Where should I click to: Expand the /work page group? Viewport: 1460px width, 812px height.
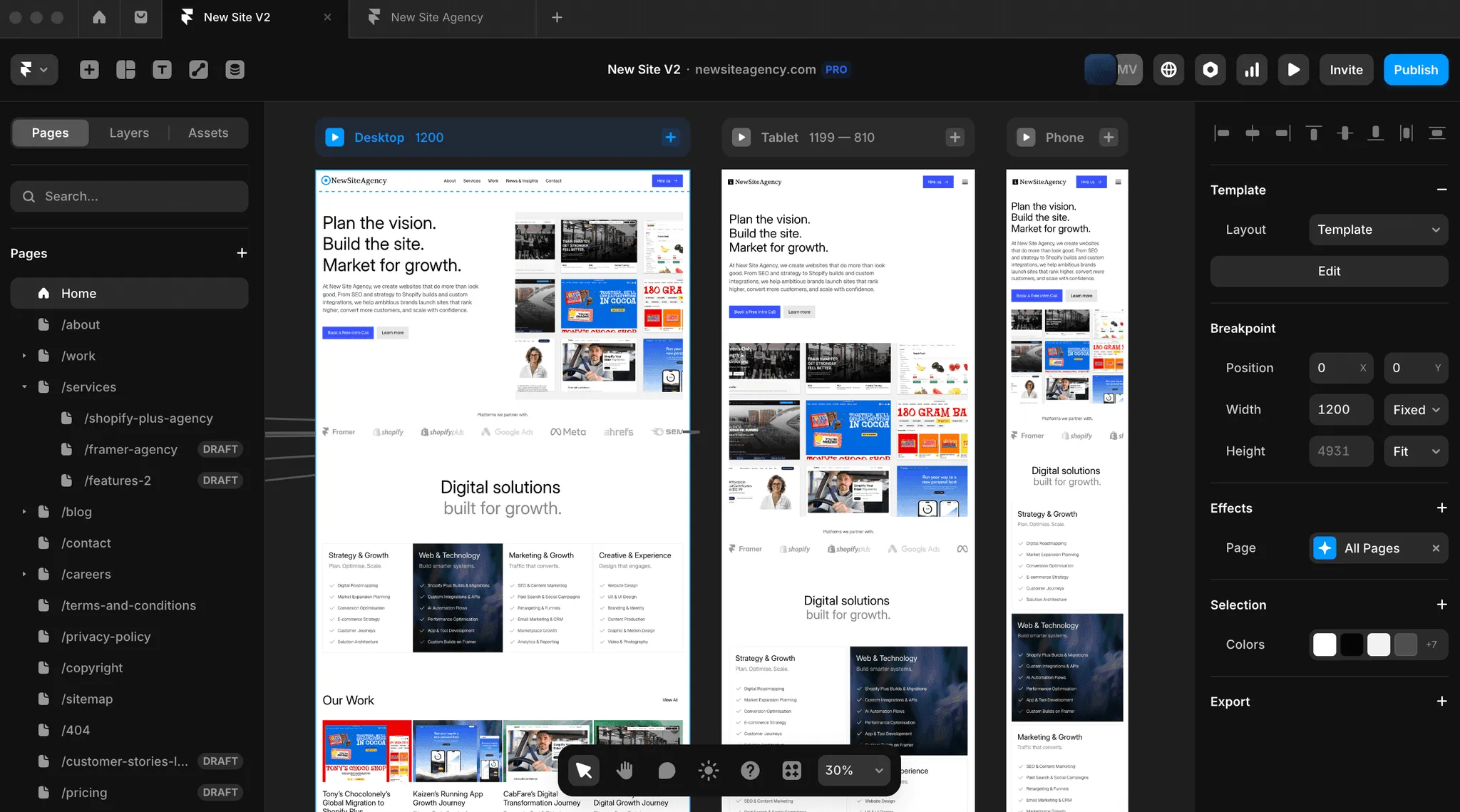coord(24,356)
